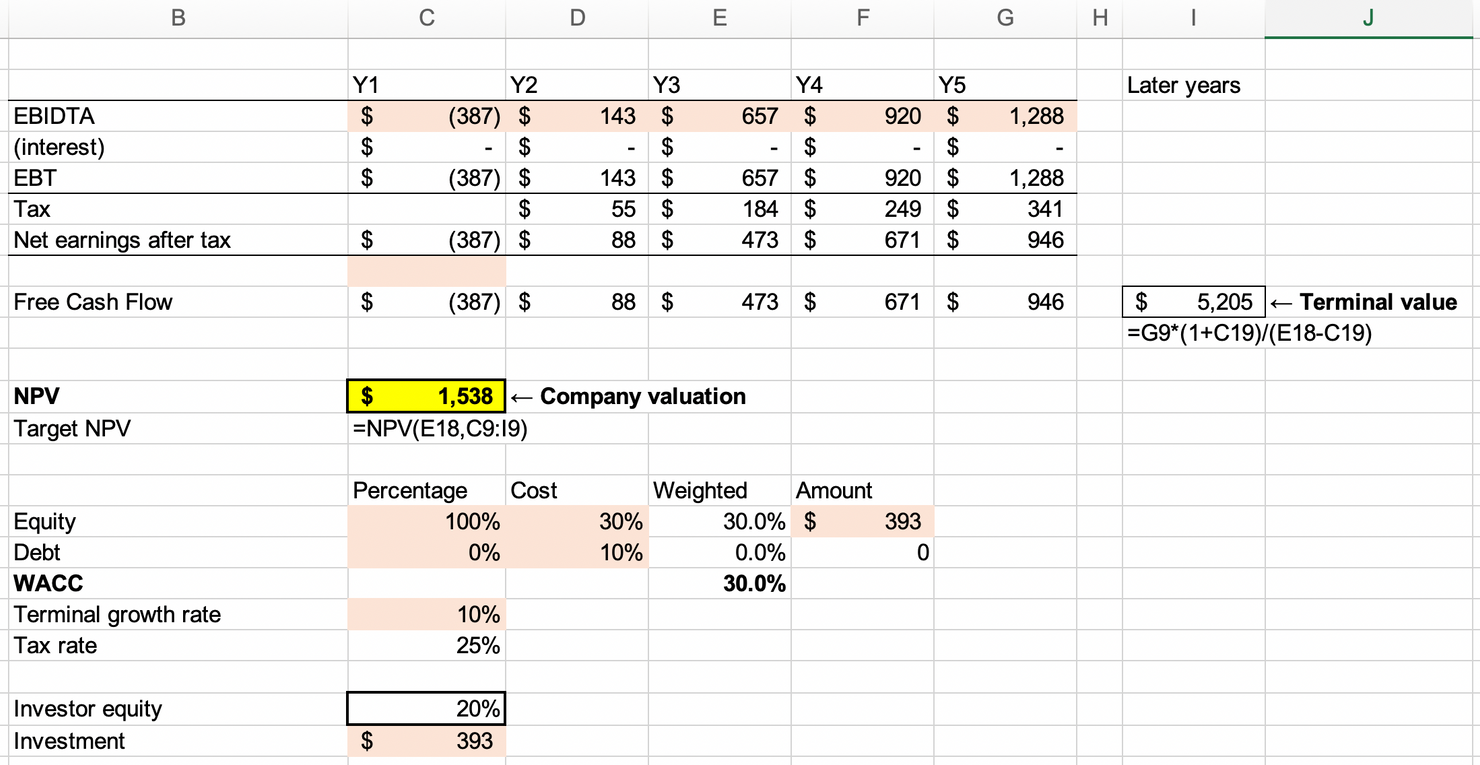Click the Cost column heading
The width and height of the screenshot is (1480, 765).
pyautogui.click(x=534, y=490)
